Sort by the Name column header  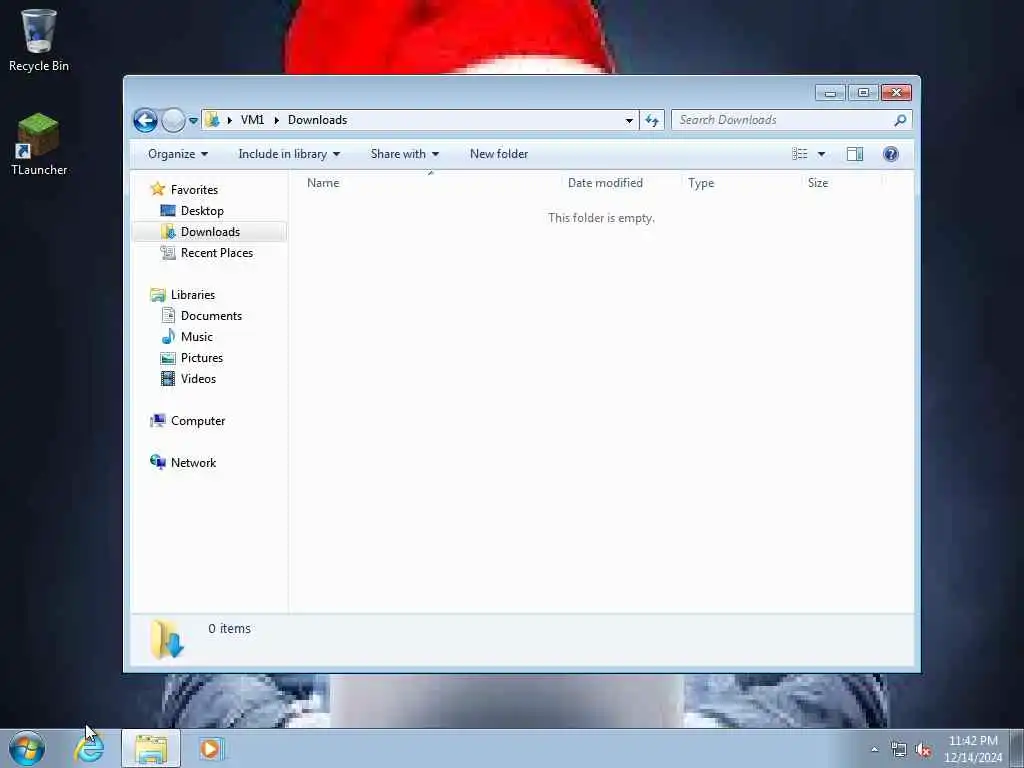click(x=430, y=183)
